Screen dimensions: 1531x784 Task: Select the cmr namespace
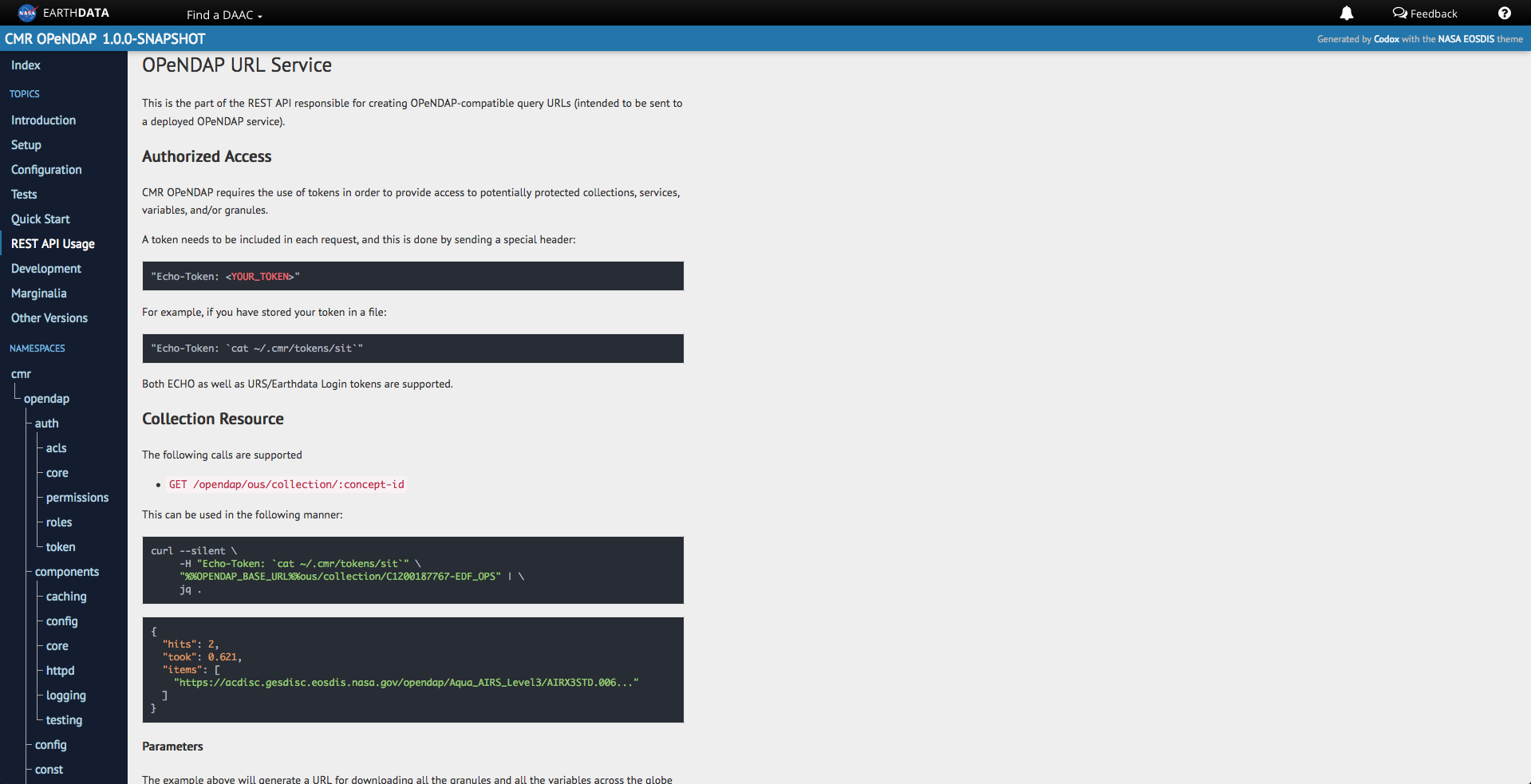[21, 374]
